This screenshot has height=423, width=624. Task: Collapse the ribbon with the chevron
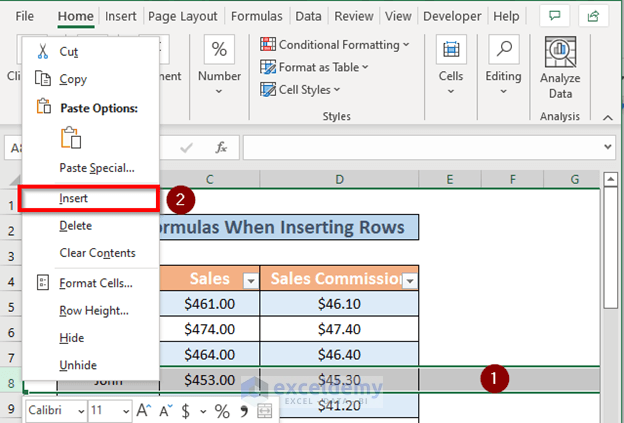coord(609,116)
